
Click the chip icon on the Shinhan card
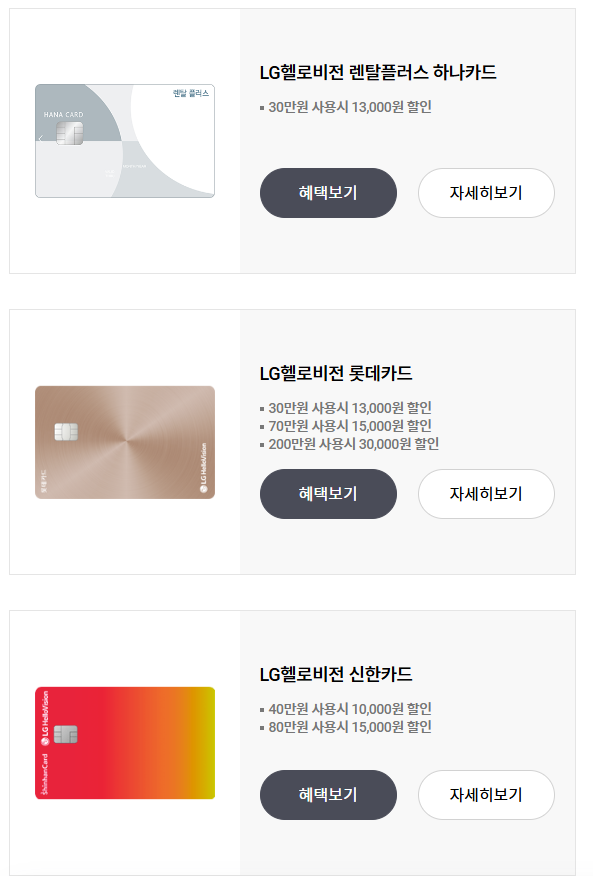(65, 734)
